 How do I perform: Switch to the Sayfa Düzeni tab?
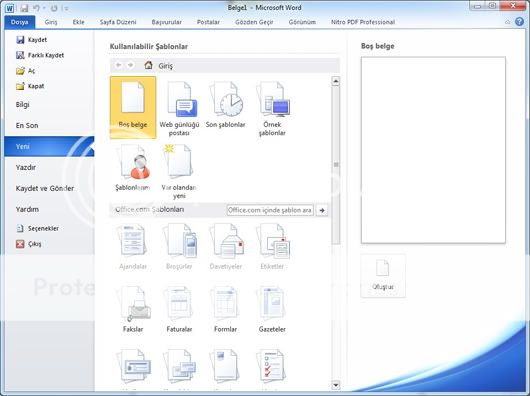click(118, 22)
